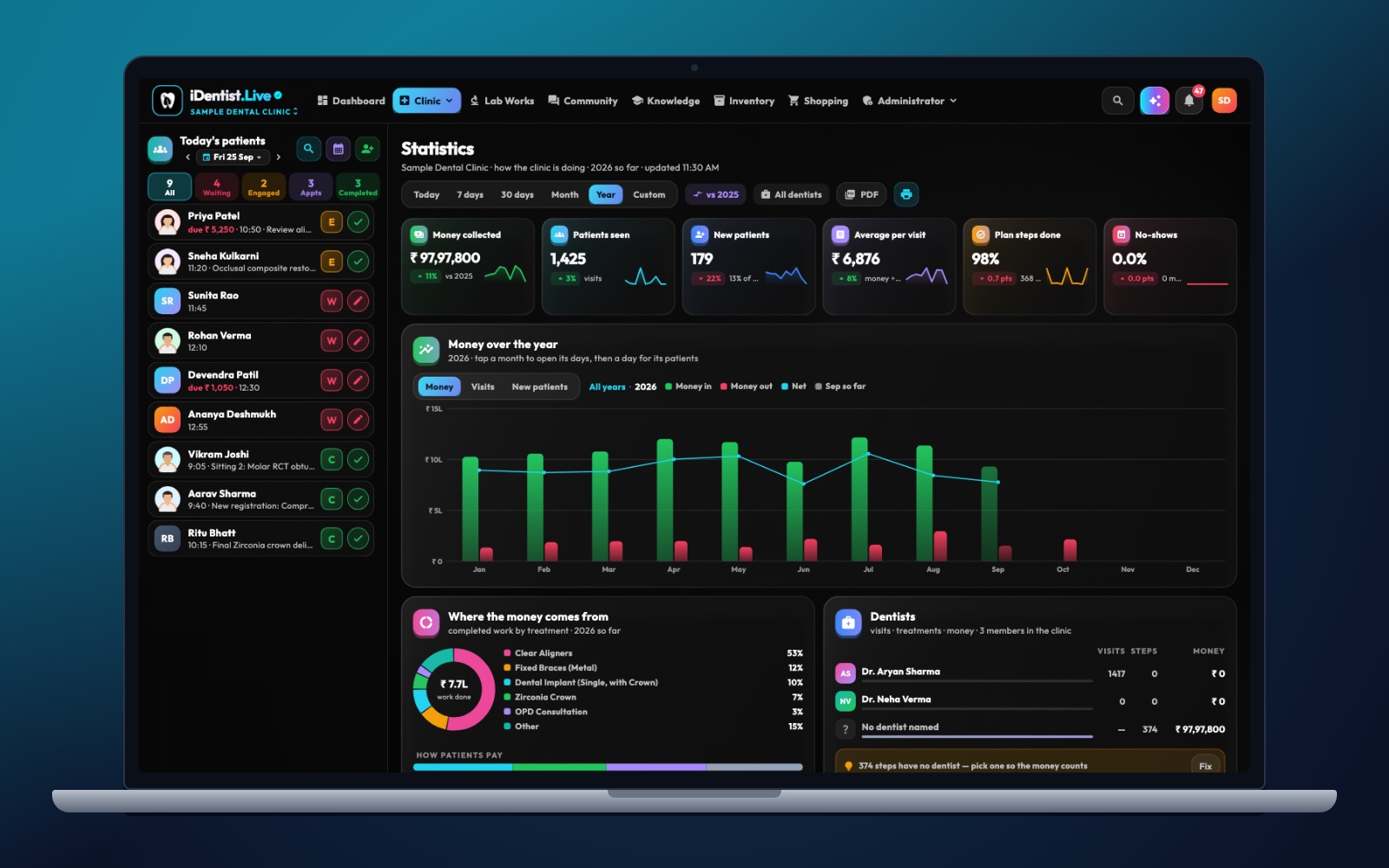
Task: Select the 7 days range tab
Action: point(471,194)
